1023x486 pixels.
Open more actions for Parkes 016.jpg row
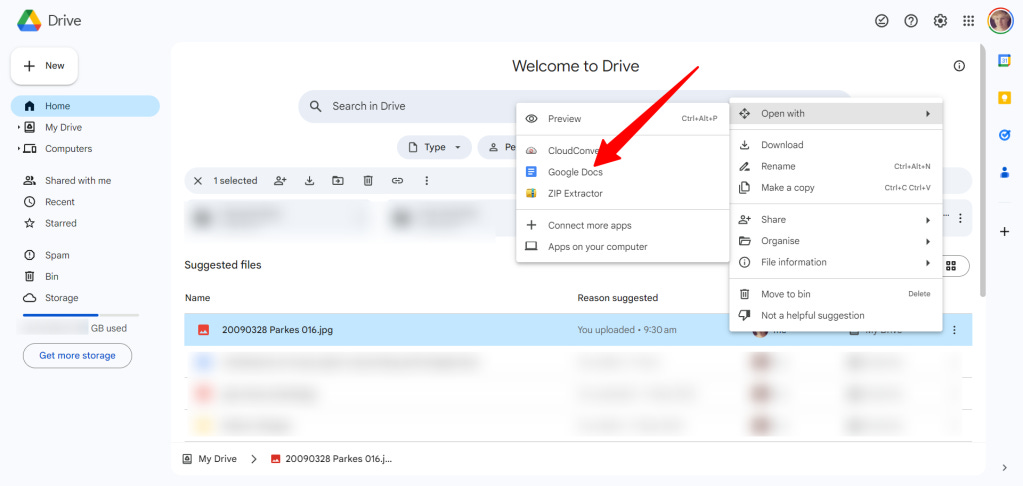click(x=954, y=330)
